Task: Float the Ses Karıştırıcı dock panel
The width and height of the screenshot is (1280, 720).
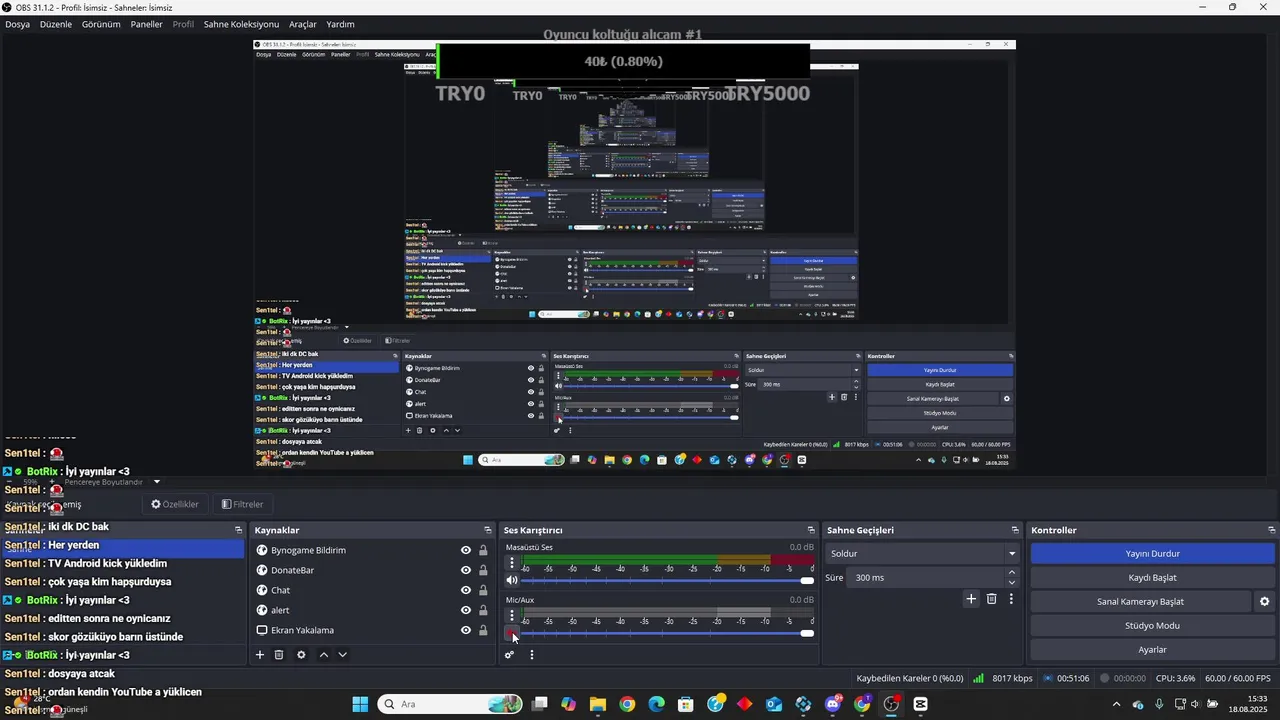Action: coord(811,530)
